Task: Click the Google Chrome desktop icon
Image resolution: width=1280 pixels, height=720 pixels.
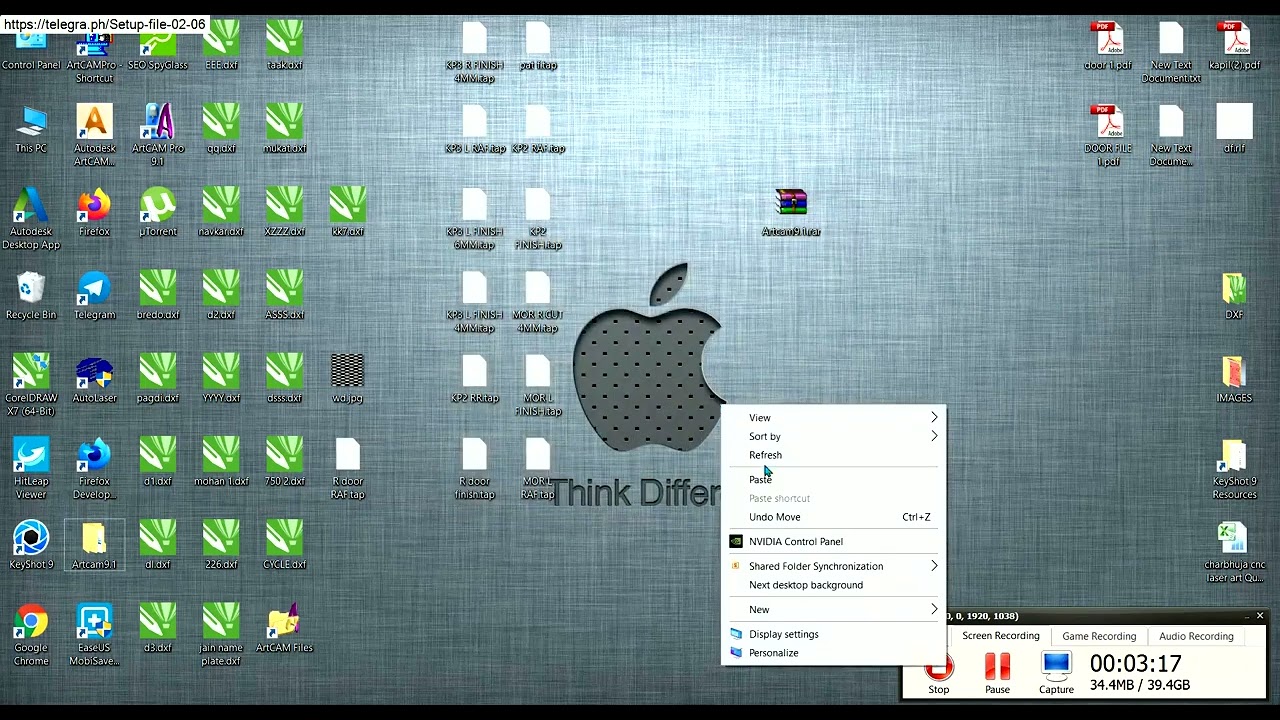Action: [x=31, y=634]
